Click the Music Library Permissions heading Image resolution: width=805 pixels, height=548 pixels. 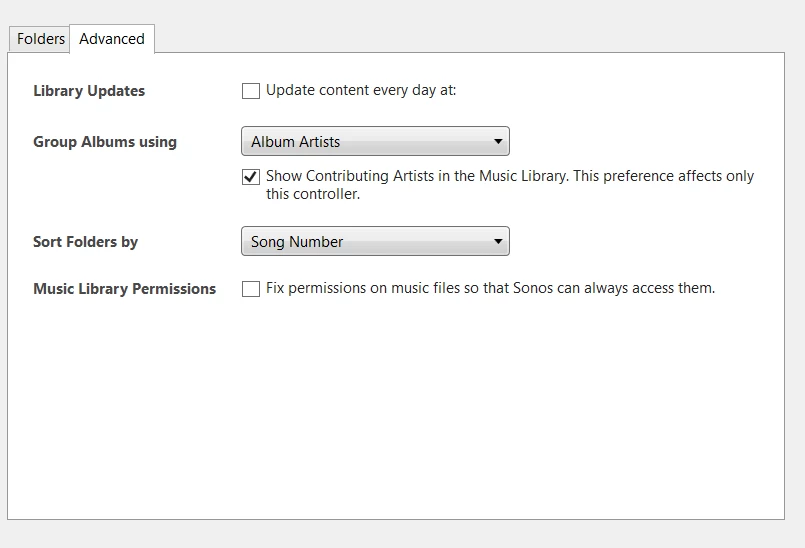pyautogui.click(x=124, y=289)
